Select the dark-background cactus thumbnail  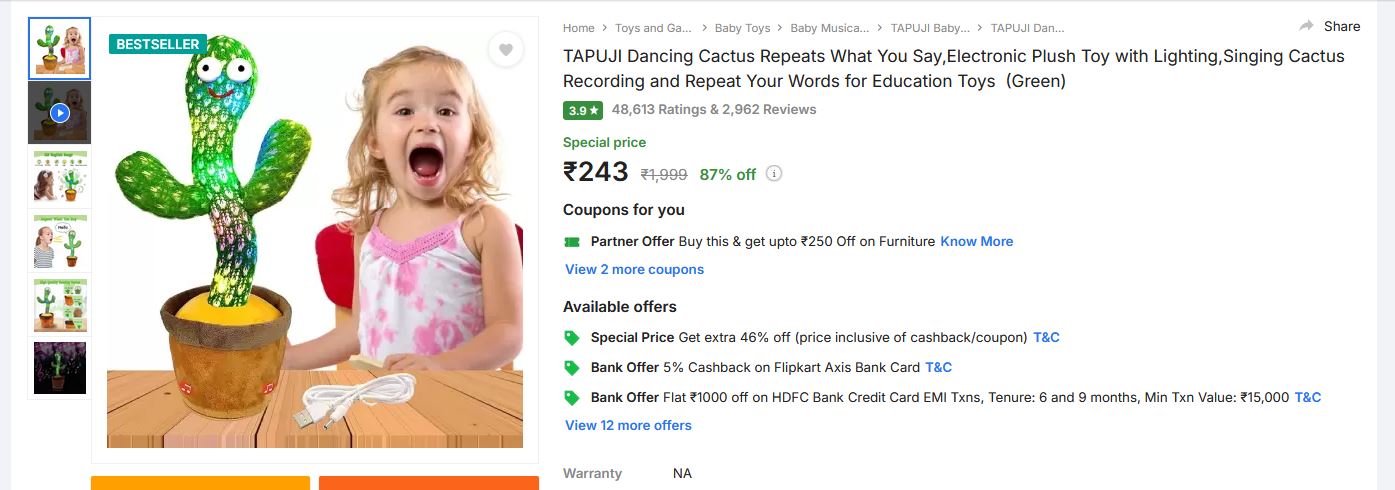pyautogui.click(x=59, y=368)
